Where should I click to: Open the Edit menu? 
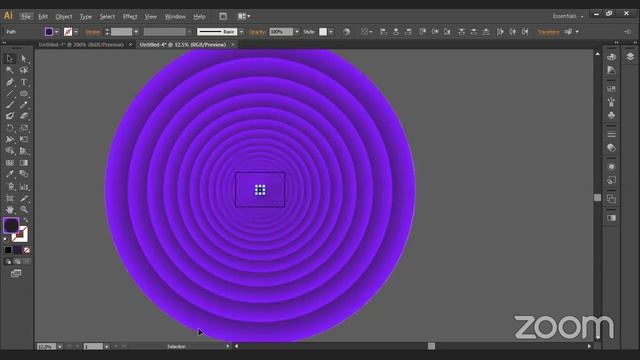43,17
